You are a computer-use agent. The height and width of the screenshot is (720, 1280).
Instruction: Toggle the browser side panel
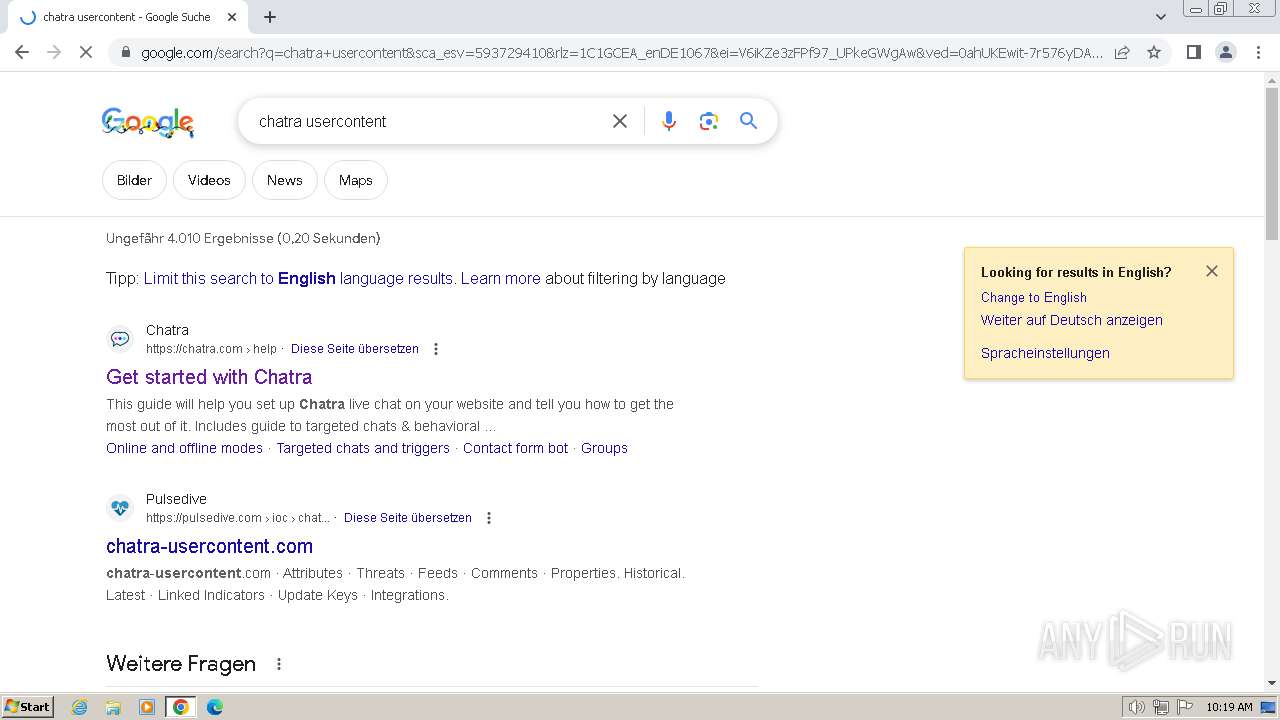click(1193, 52)
